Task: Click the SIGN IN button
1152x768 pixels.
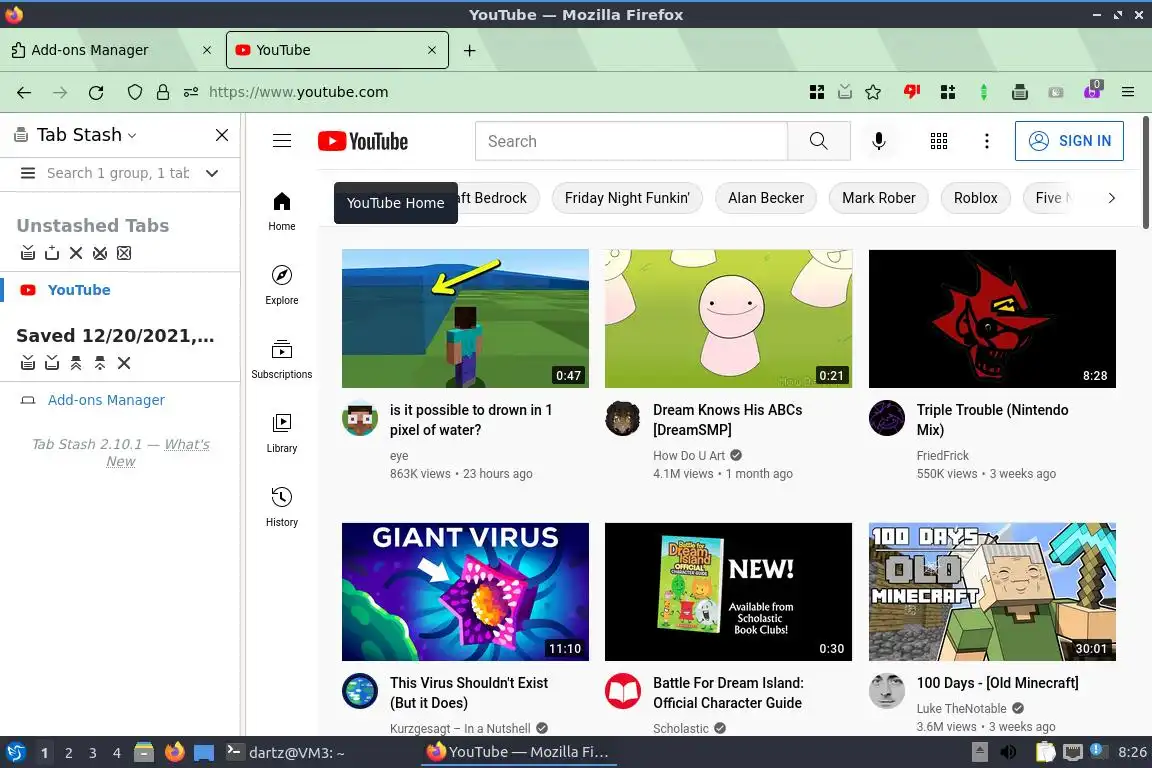Action: coord(1069,141)
